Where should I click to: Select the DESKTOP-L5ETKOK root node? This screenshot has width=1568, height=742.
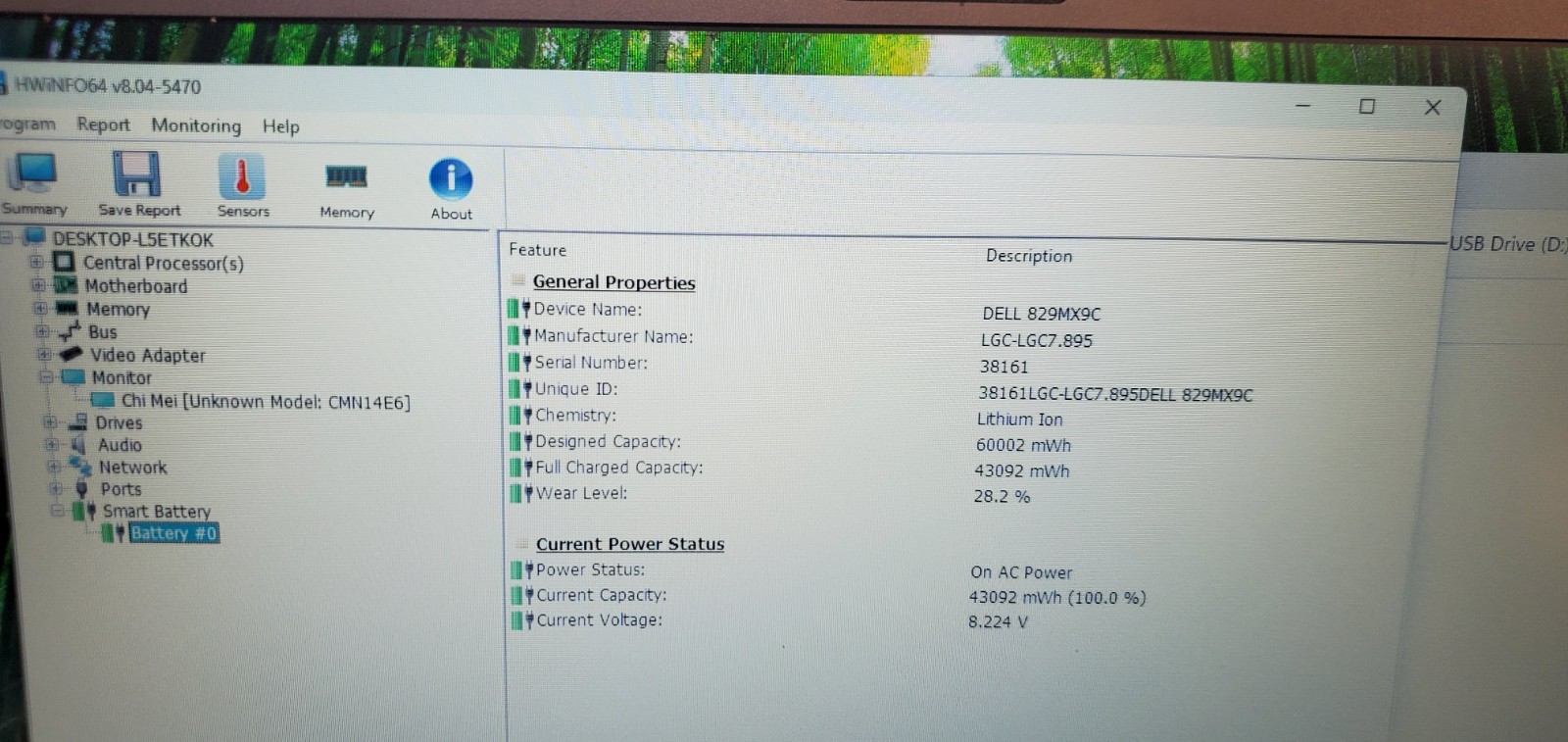pyautogui.click(x=132, y=239)
